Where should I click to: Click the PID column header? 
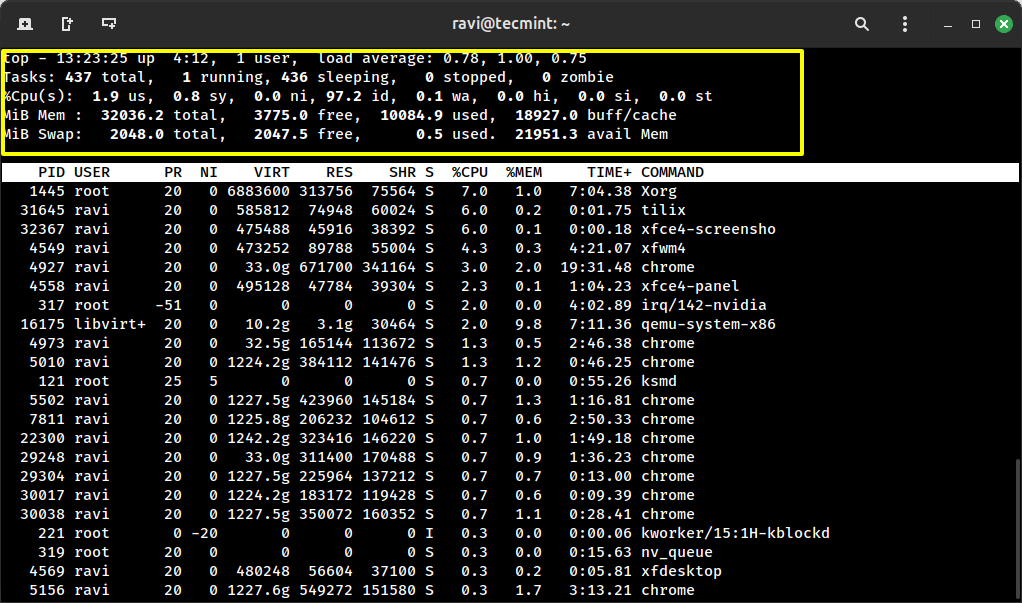click(51, 172)
